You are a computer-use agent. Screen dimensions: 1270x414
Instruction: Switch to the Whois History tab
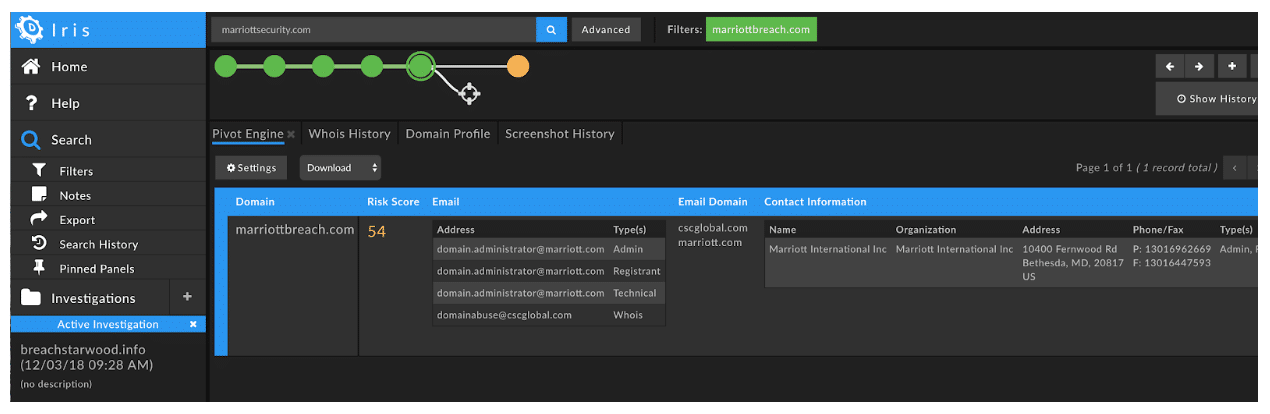click(x=349, y=134)
